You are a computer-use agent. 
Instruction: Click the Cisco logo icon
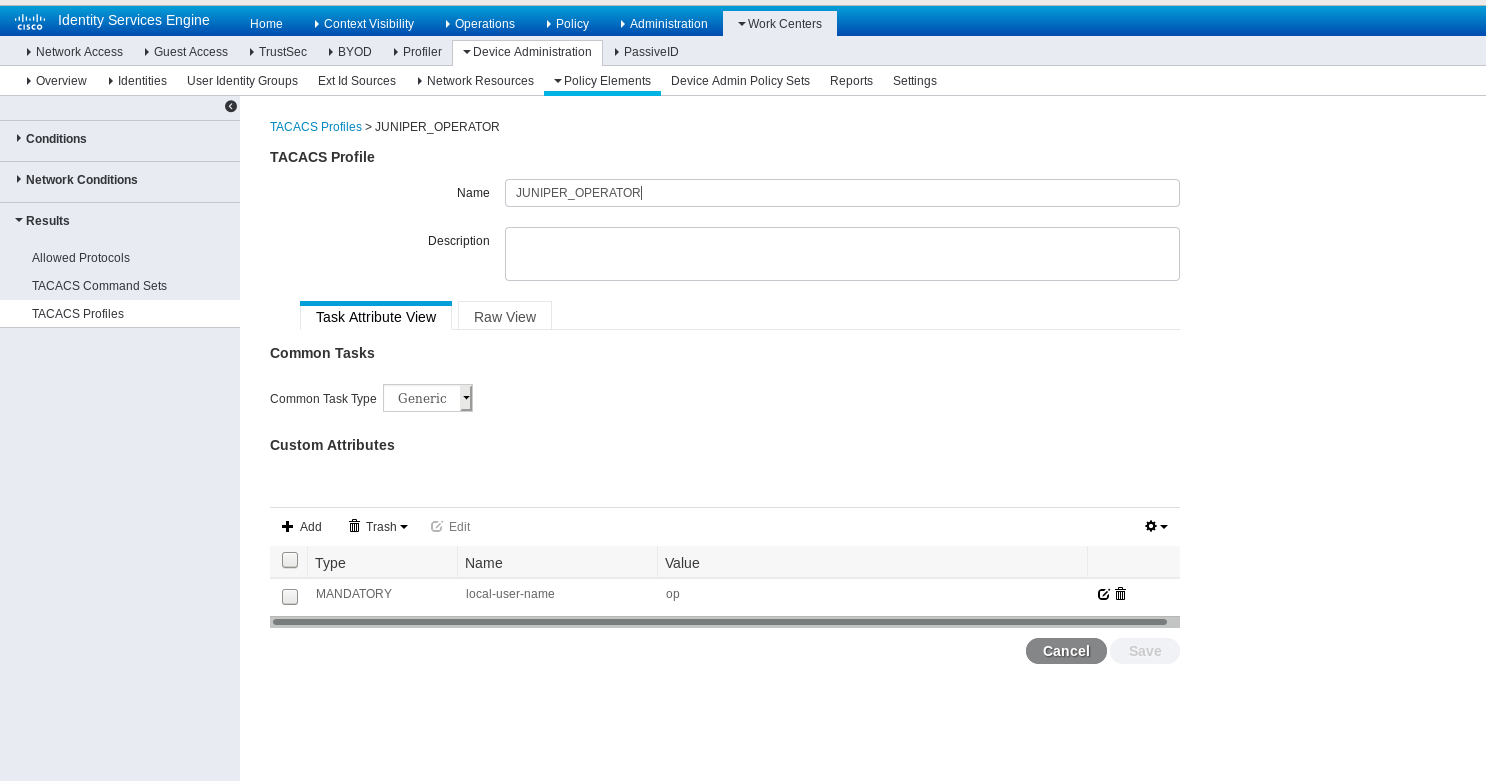pyautogui.click(x=30, y=22)
